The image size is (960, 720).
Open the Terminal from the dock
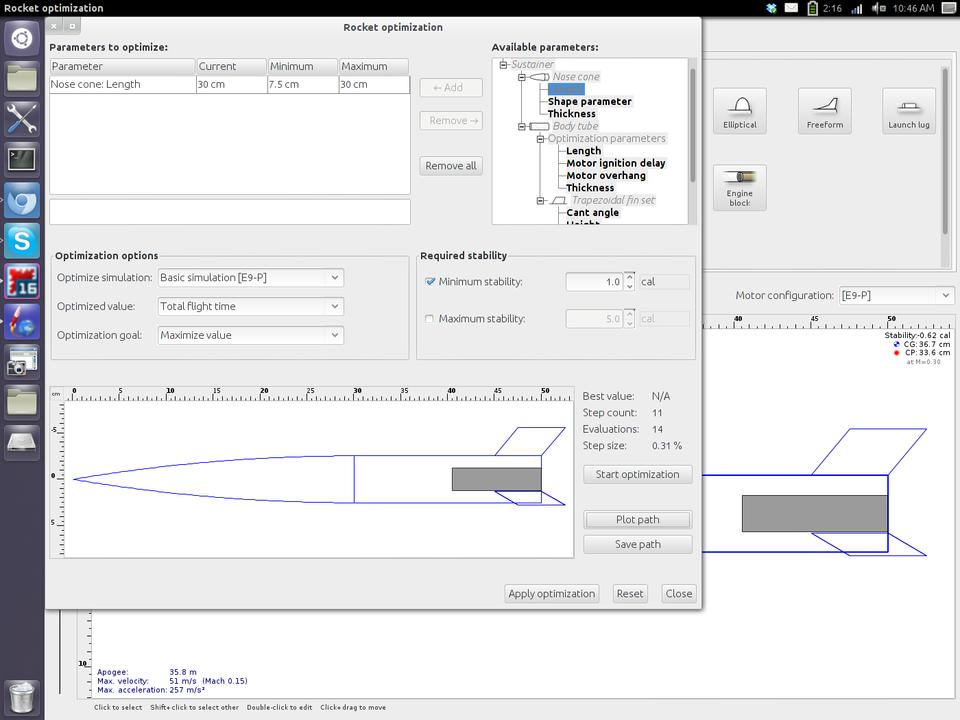click(22, 158)
